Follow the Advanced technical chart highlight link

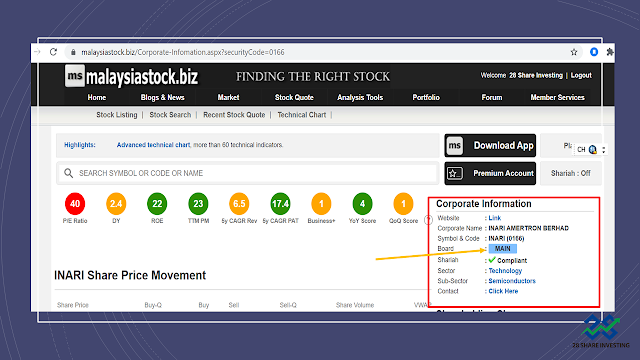pyautogui.click(x=153, y=145)
